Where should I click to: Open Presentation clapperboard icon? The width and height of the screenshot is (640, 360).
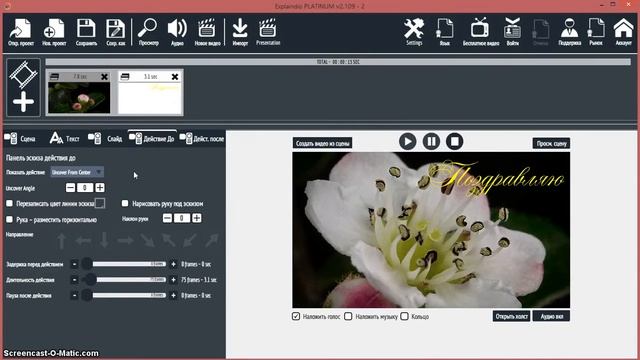[x=268, y=32]
